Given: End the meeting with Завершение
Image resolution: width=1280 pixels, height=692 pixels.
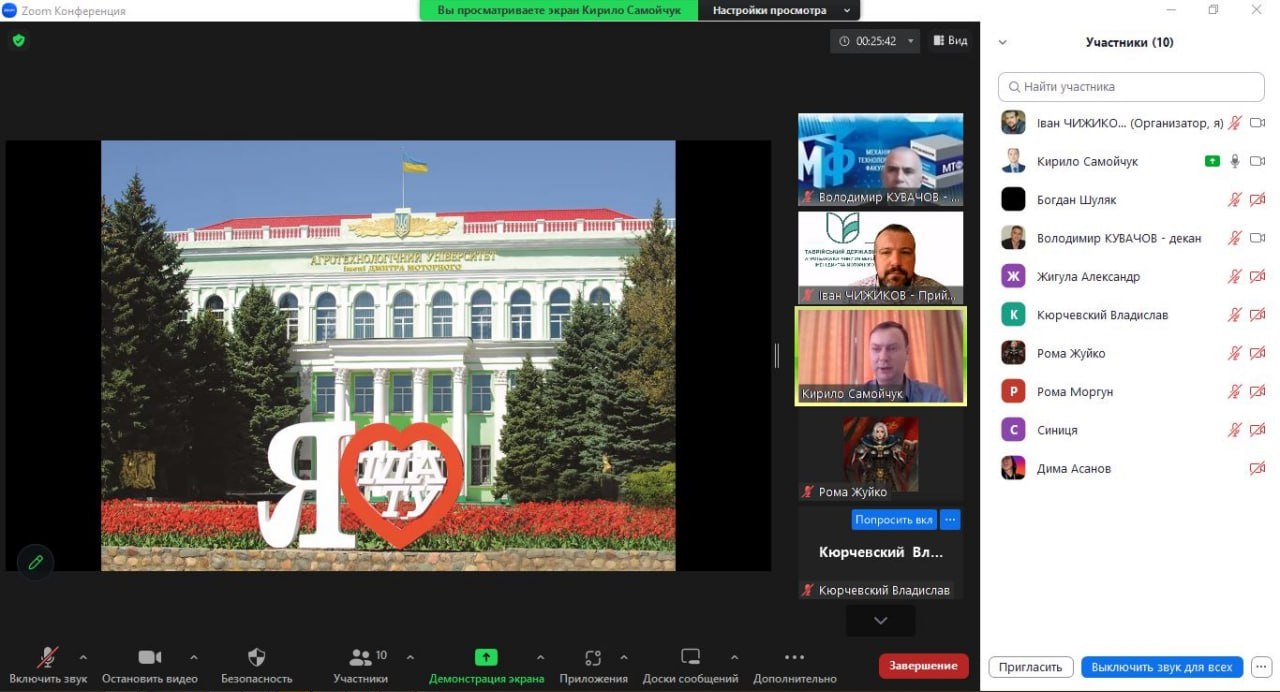Looking at the screenshot, I should pyautogui.click(x=923, y=666).
